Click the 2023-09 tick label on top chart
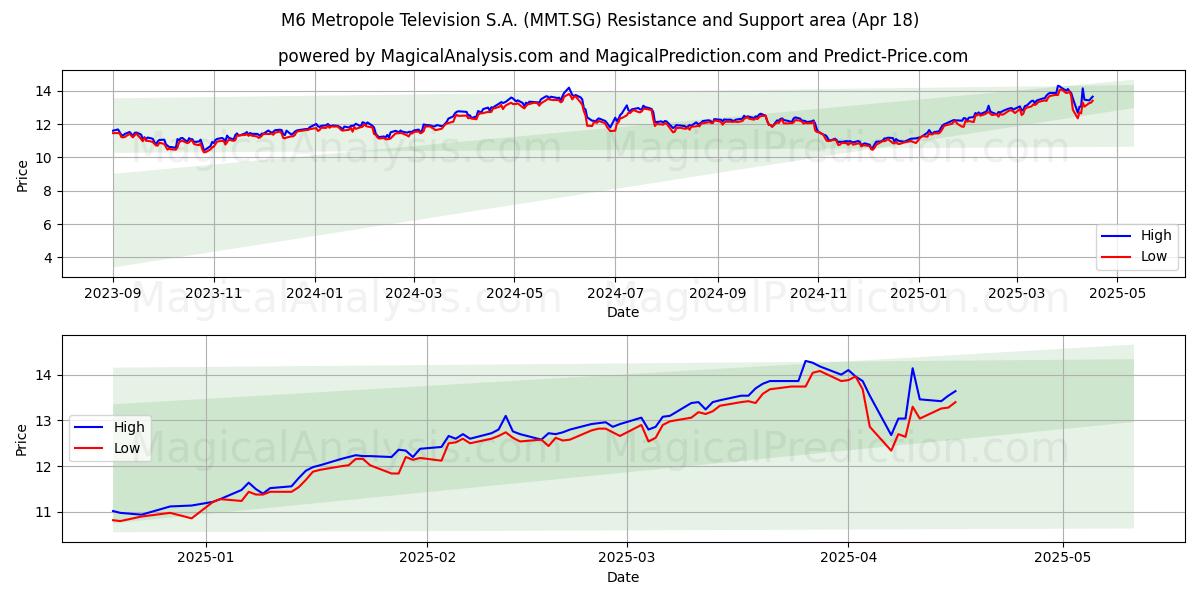 coord(113,294)
